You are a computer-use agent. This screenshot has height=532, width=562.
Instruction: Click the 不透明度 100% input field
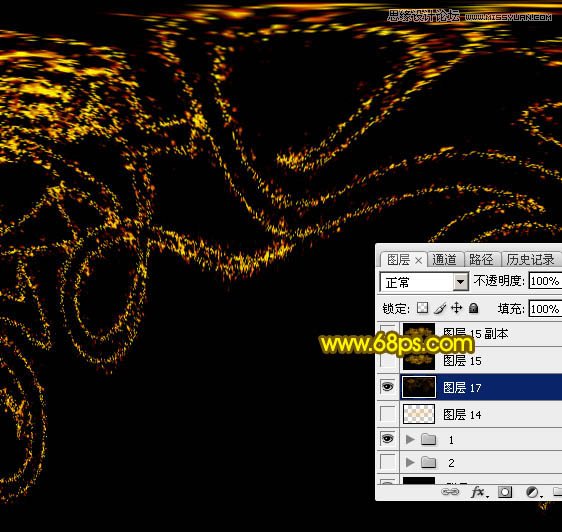click(546, 281)
